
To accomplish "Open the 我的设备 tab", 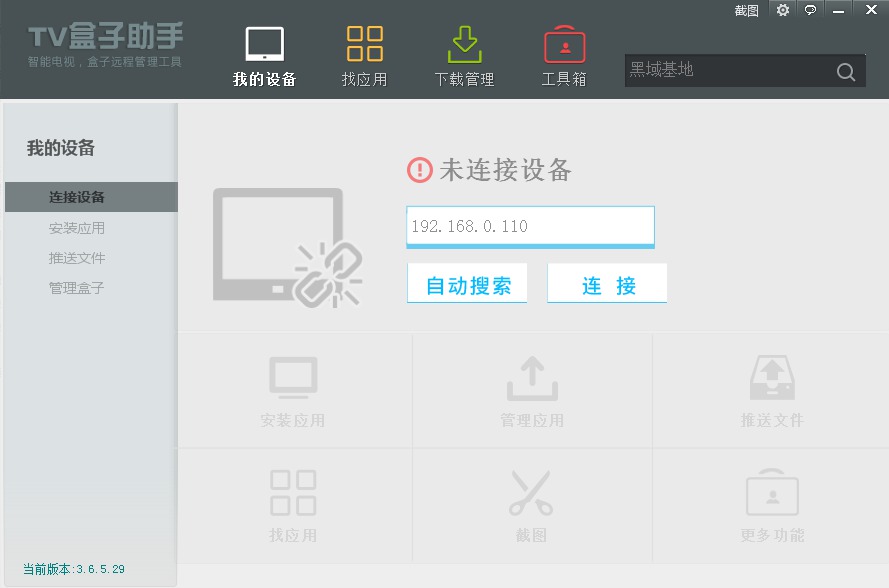I will pyautogui.click(x=265, y=57).
